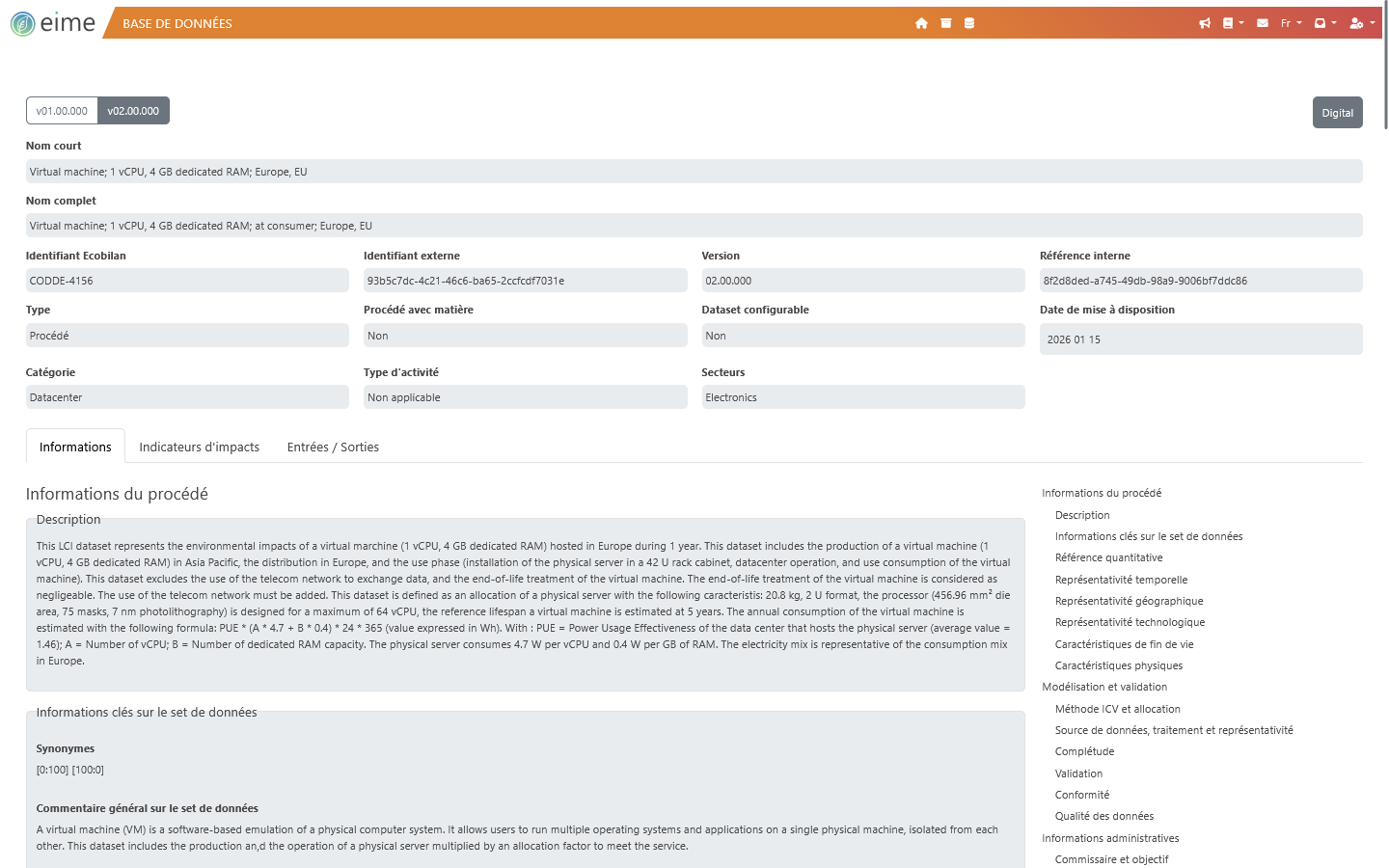Click the Synonymes value [0:100] [100:0]
Viewport: 1389px width, 868px height.
(70, 770)
